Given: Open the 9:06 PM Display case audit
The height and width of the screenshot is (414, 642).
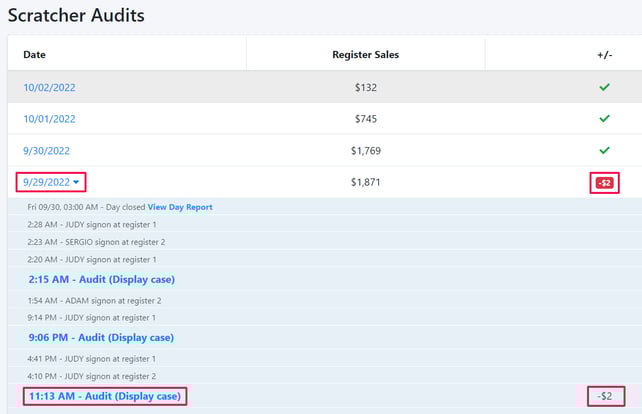Looking at the screenshot, I should click(x=101, y=338).
